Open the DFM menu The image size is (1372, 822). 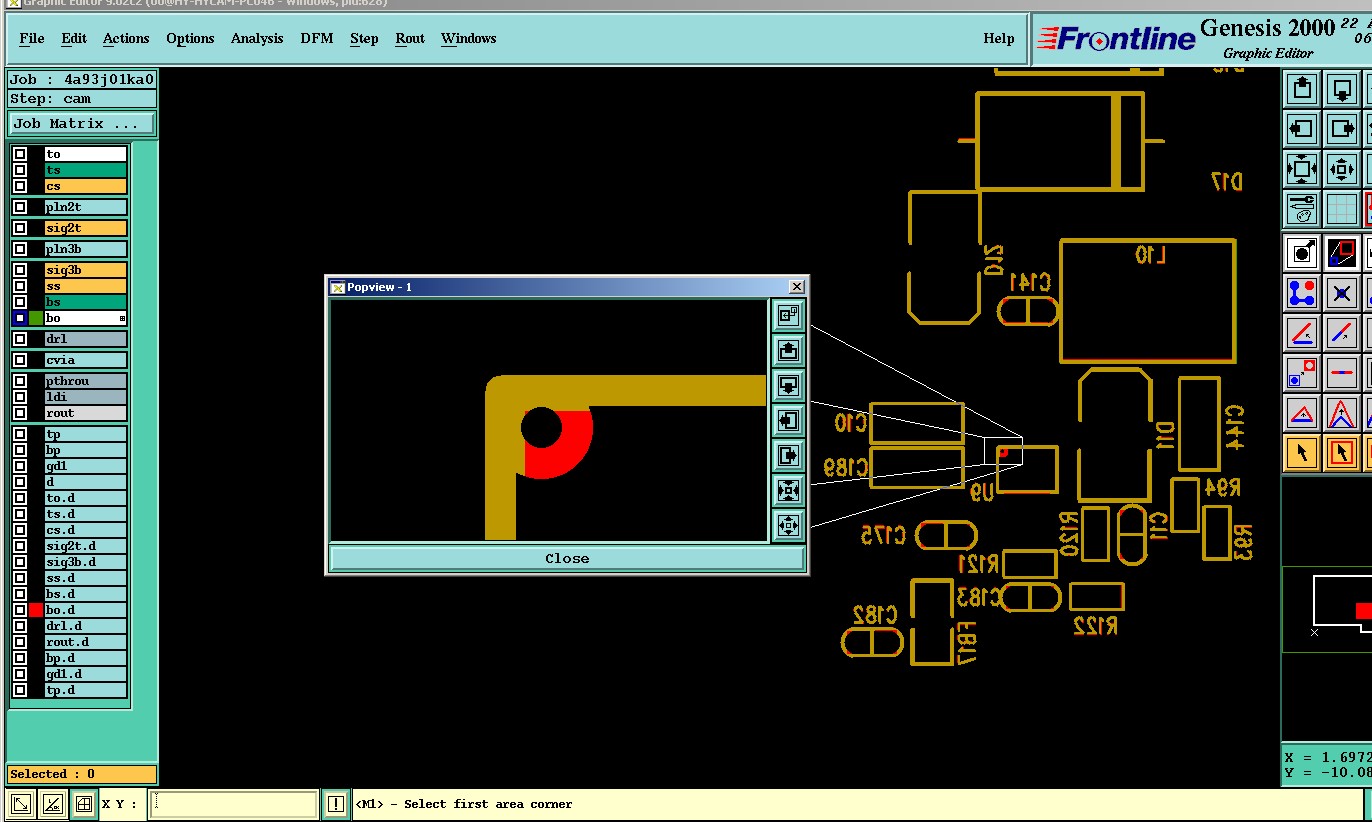click(x=317, y=39)
